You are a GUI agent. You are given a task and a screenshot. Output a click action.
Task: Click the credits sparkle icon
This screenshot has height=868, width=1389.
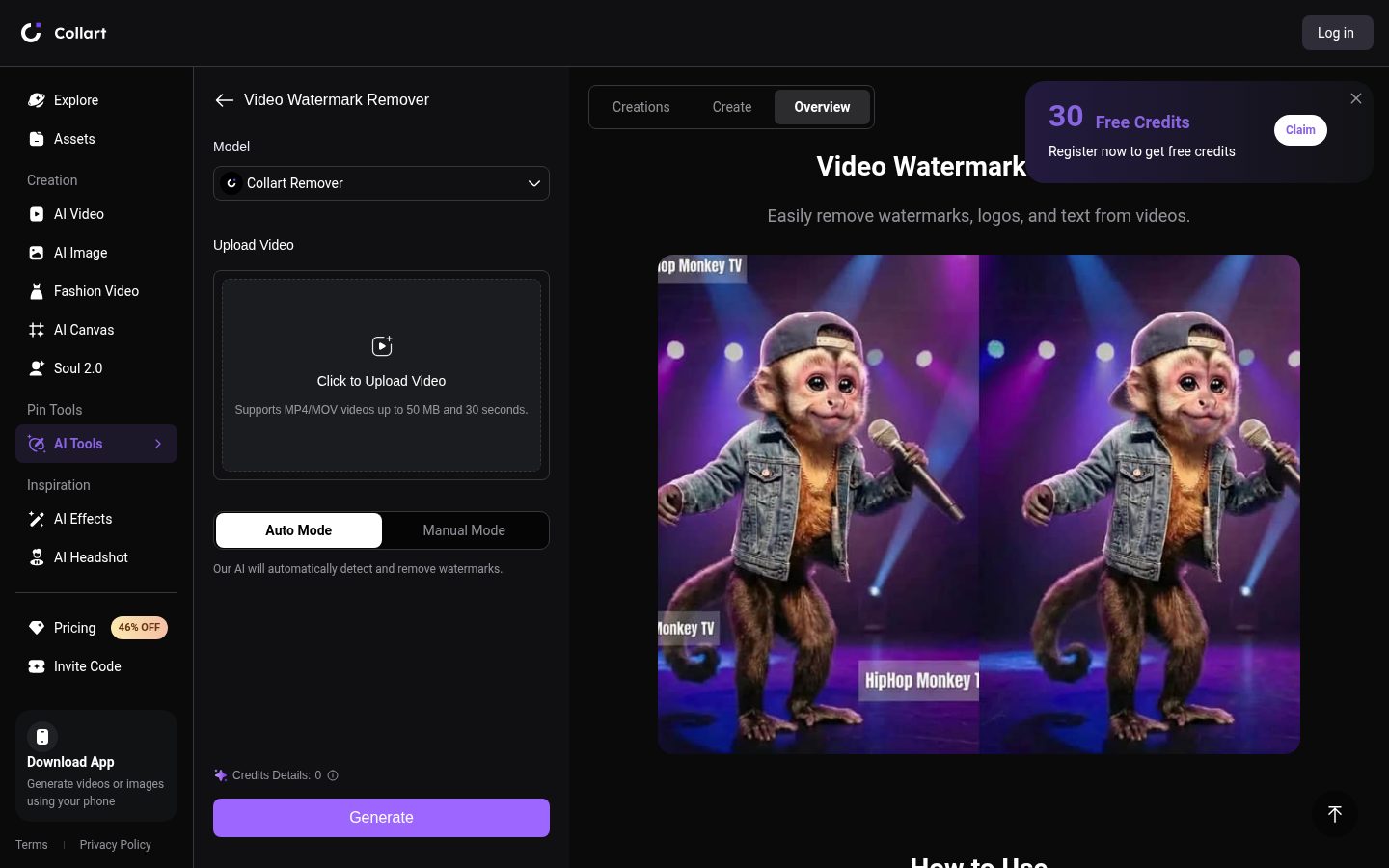coord(220,775)
